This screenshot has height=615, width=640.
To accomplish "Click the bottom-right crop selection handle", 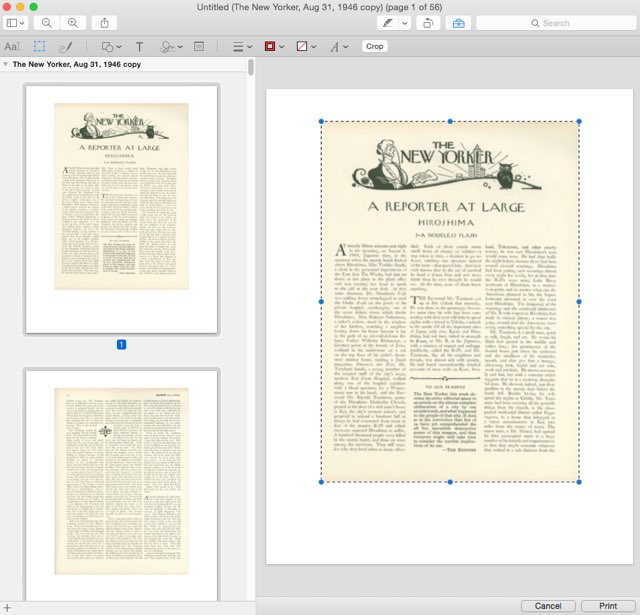I will tap(579, 482).
